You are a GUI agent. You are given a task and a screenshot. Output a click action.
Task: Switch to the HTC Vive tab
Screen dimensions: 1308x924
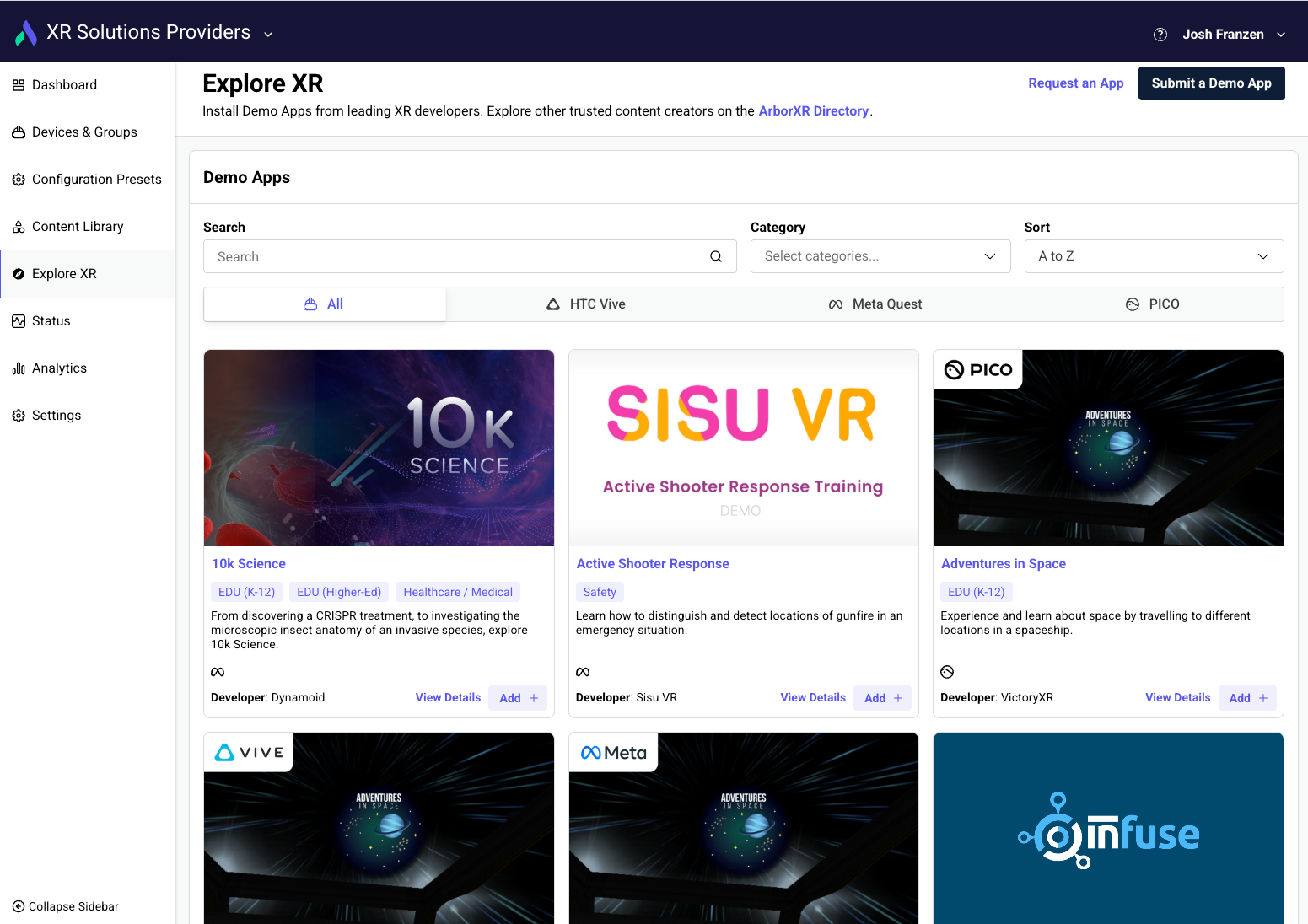(586, 304)
